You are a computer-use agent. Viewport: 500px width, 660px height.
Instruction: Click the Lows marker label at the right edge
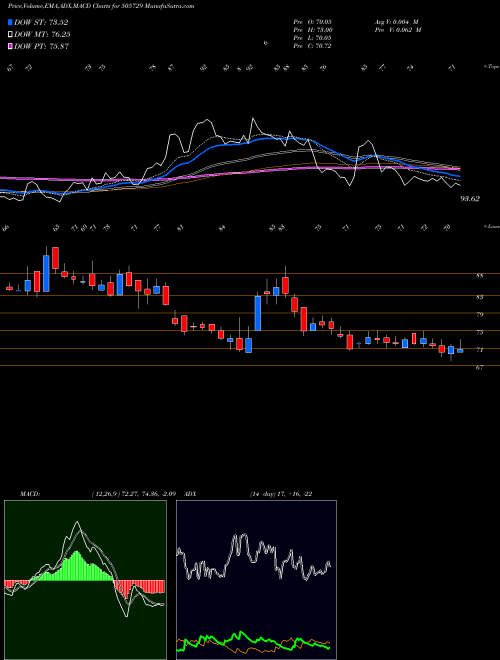coord(492,226)
